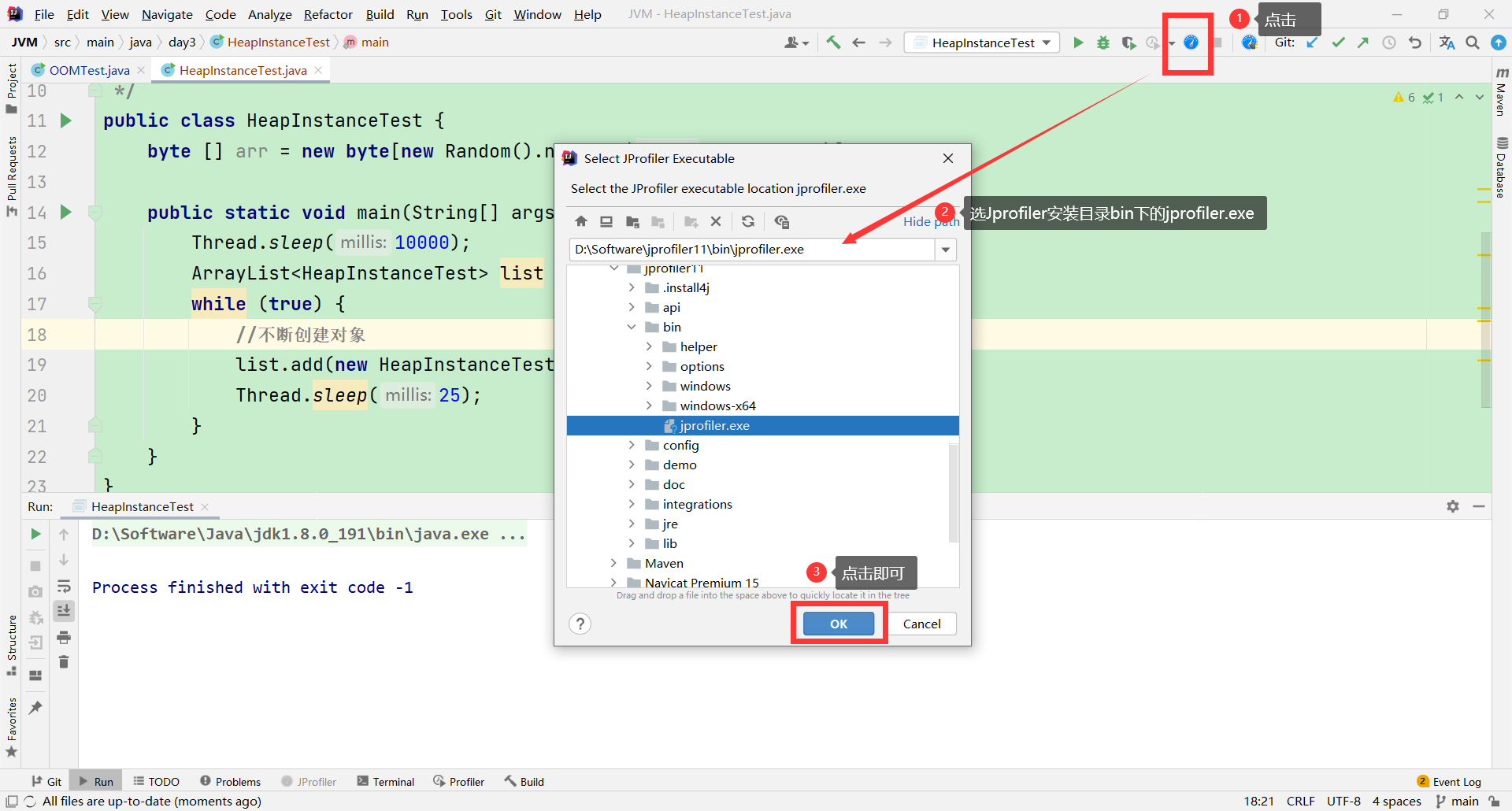Toggle show hidden files in file chooser
The width and height of the screenshot is (1512, 811).
click(x=781, y=222)
